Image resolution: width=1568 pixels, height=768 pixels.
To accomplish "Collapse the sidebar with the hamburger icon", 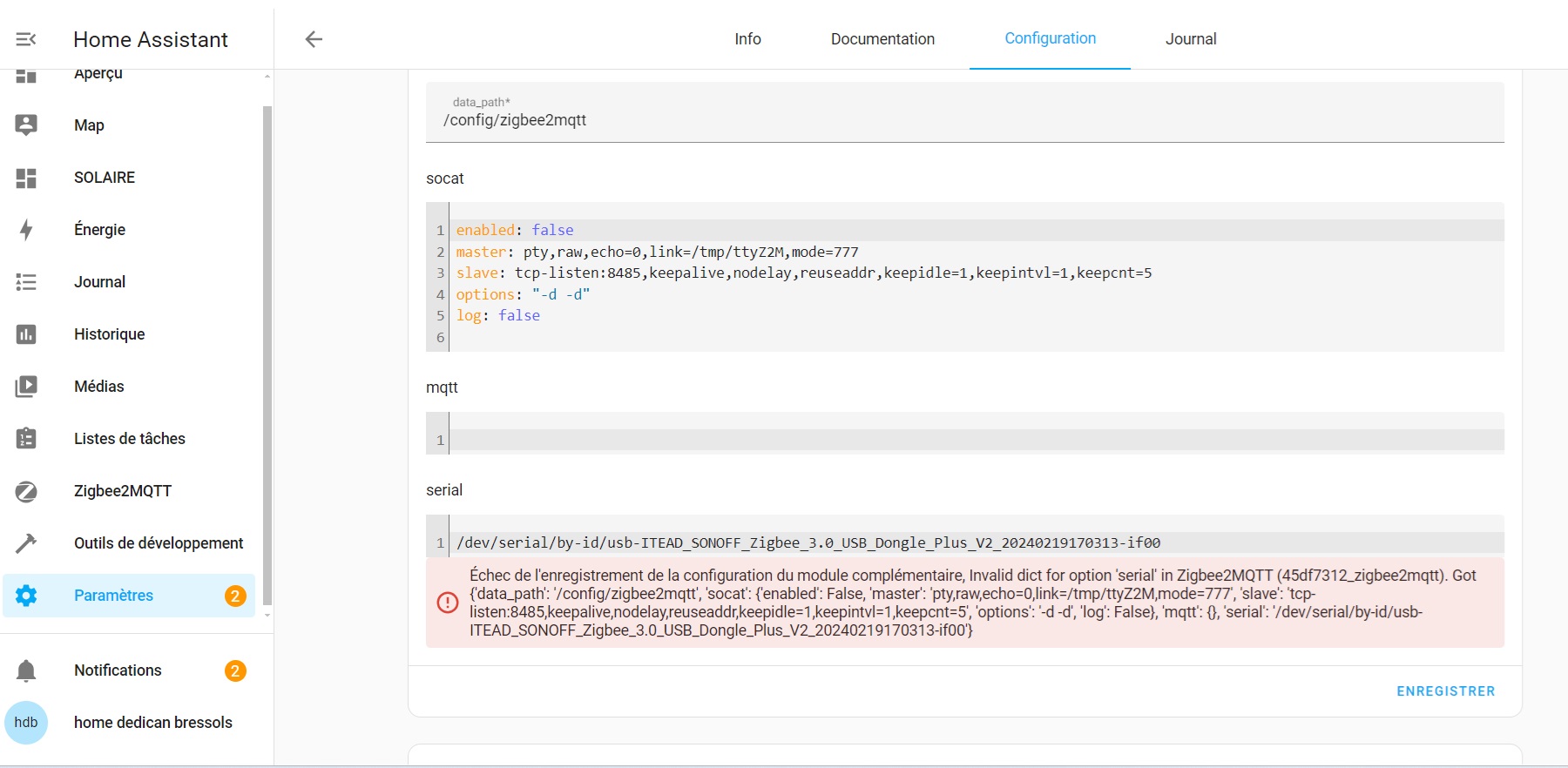I will pyautogui.click(x=26, y=39).
